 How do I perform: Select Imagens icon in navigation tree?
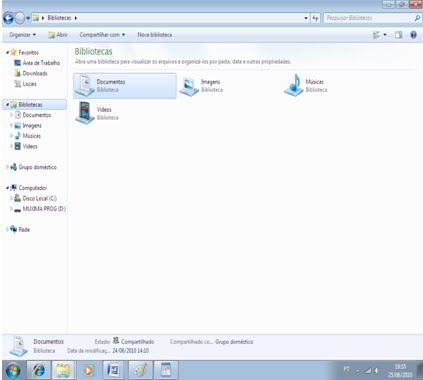[x=18, y=126]
